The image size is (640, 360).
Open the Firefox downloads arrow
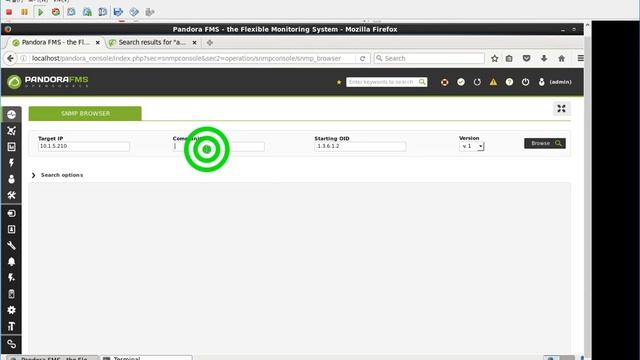coord(544,58)
